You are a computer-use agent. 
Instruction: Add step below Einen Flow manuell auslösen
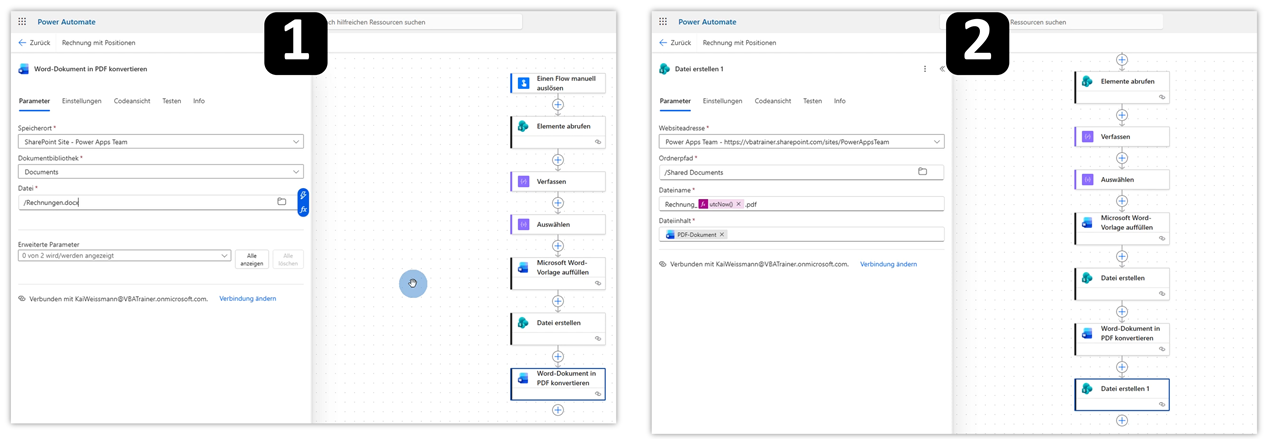coord(558,105)
